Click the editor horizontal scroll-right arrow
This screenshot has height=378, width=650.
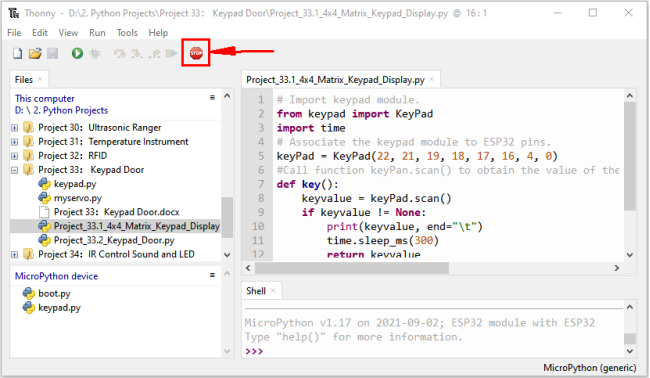[616, 268]
